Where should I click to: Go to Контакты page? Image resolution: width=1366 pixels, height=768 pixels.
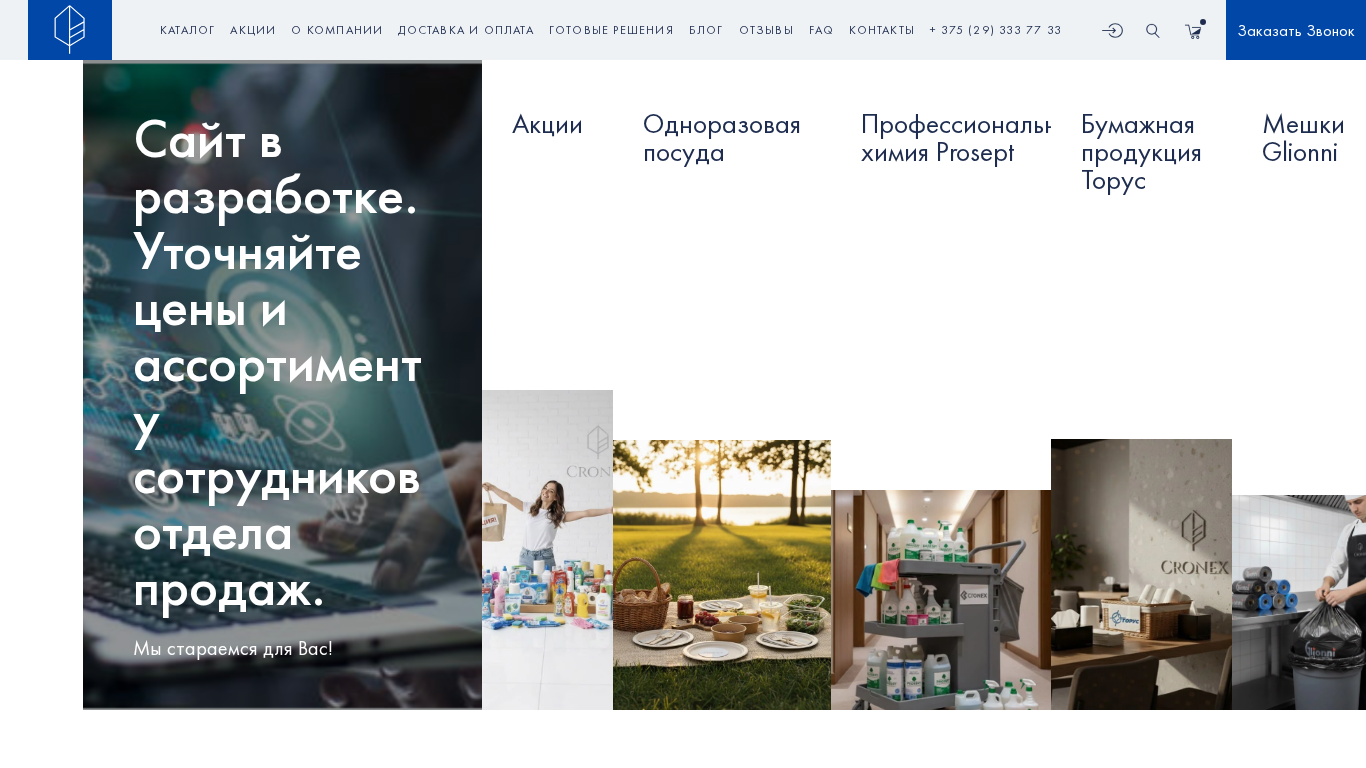point(882,30)
